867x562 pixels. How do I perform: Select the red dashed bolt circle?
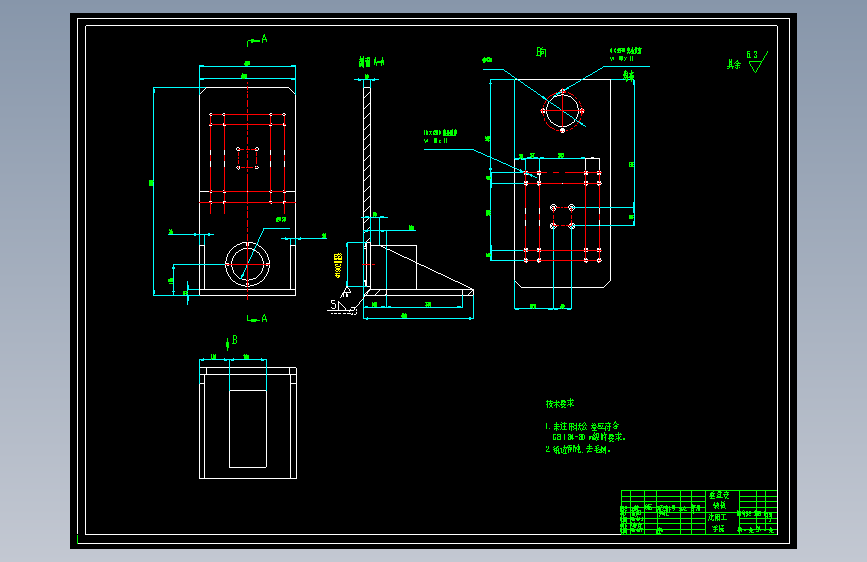[x=562, y=111]
